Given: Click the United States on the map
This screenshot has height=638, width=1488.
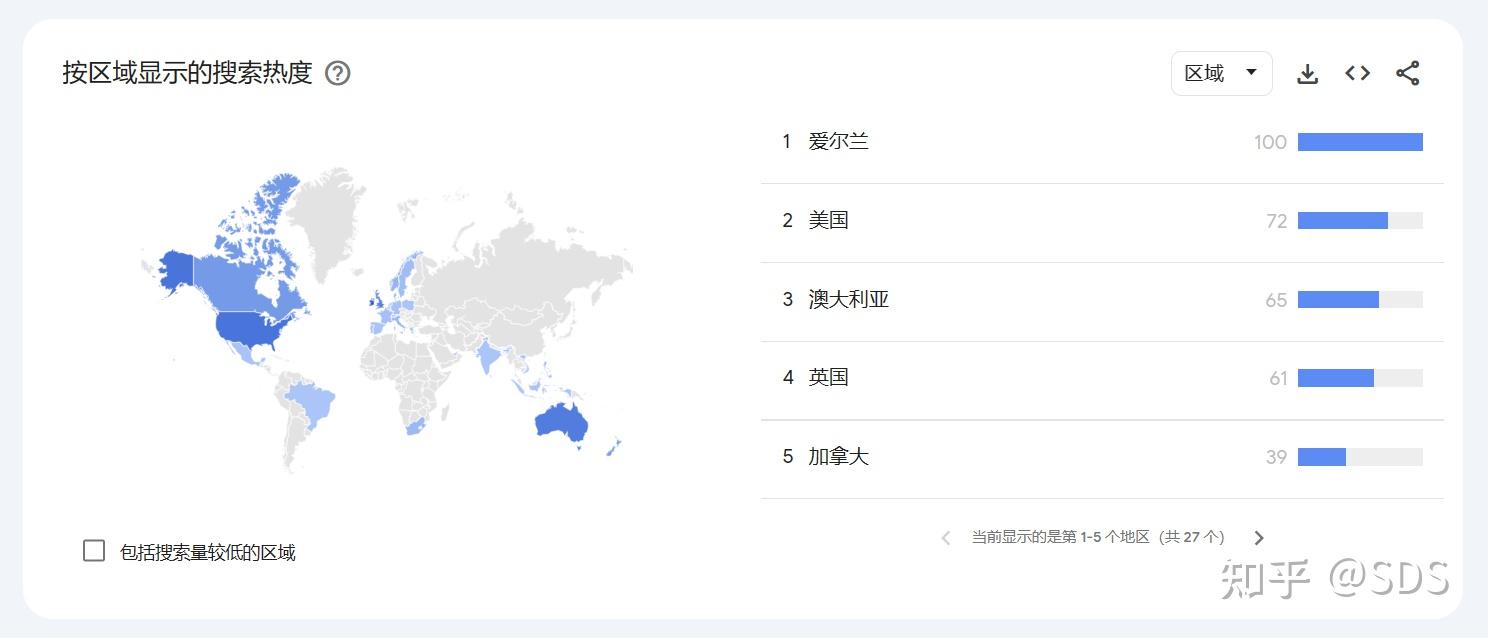Looking at the screenshot, I should pos(258,327).
